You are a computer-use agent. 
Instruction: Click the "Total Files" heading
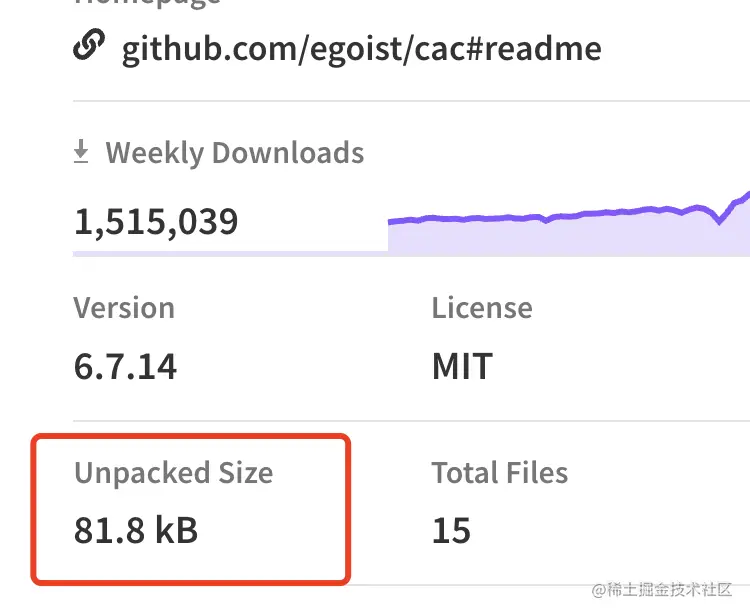coord(499,472)
